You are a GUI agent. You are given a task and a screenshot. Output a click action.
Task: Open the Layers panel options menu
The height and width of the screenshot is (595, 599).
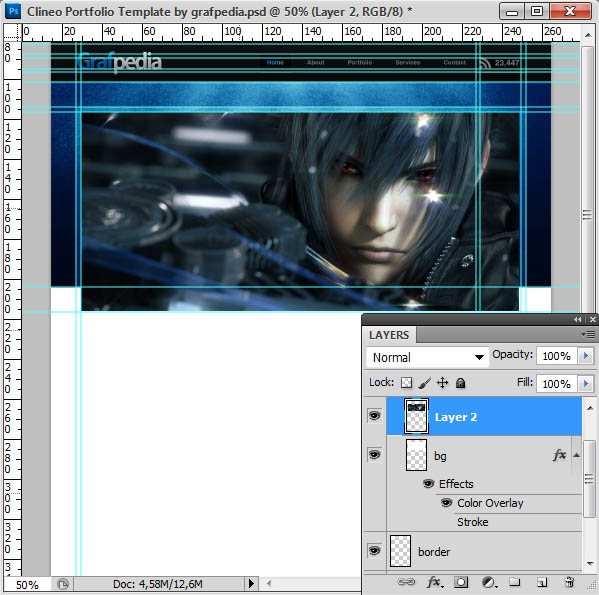tap(589, 335)
